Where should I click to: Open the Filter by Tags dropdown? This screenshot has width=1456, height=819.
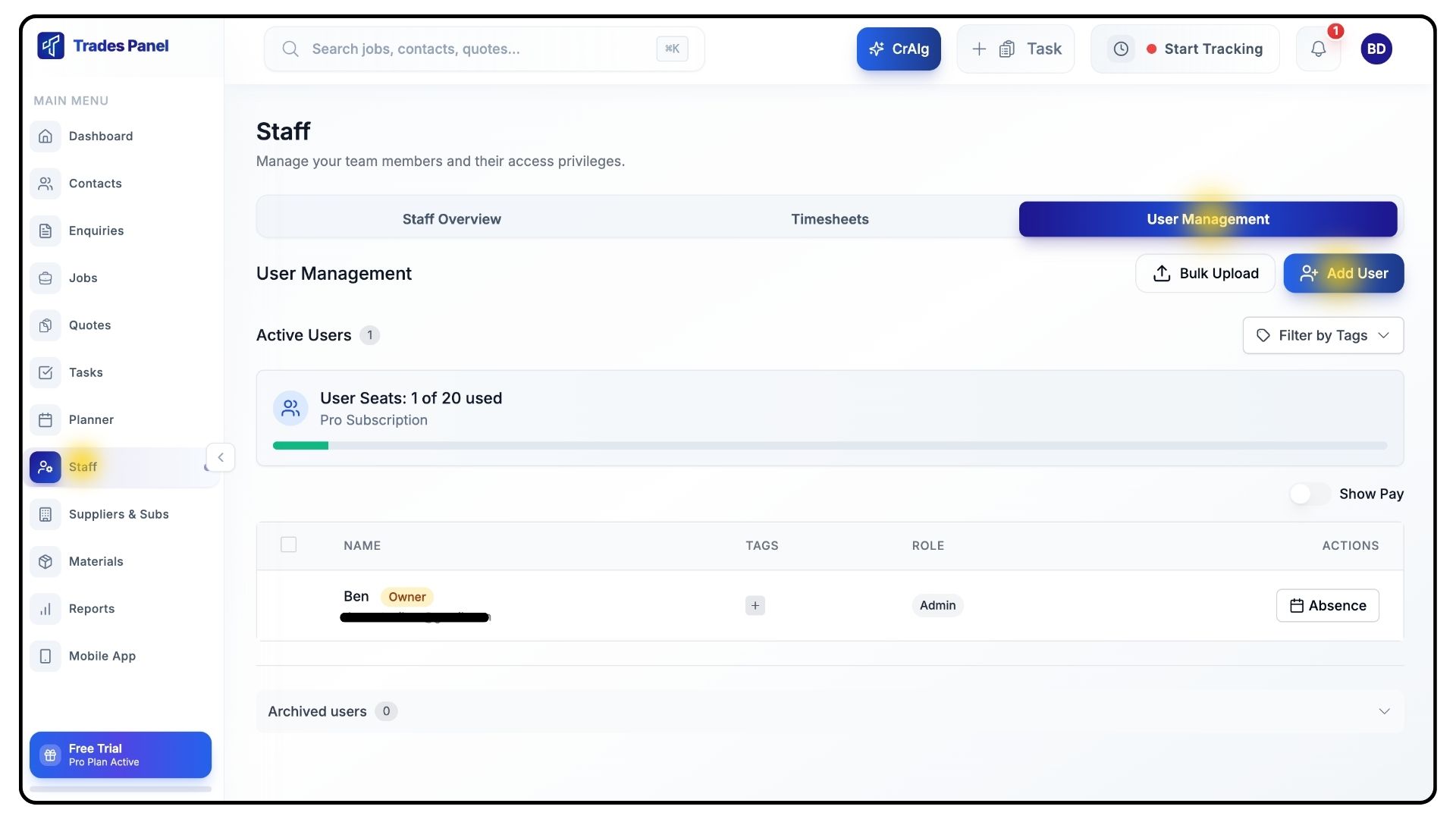tap(1323, 336)
